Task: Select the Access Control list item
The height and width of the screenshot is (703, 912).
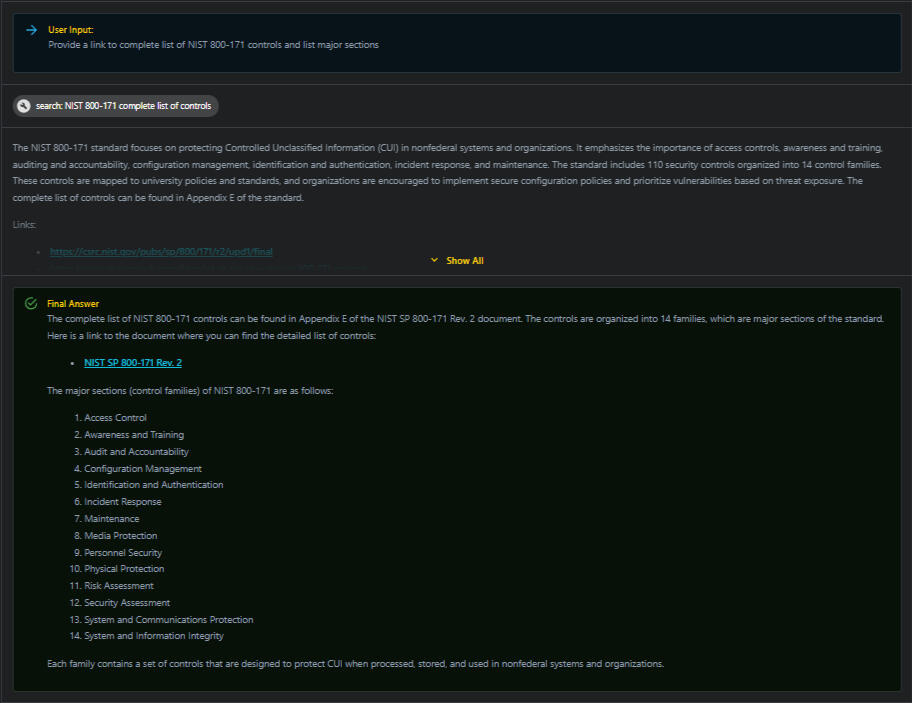Action: point(115,418)
